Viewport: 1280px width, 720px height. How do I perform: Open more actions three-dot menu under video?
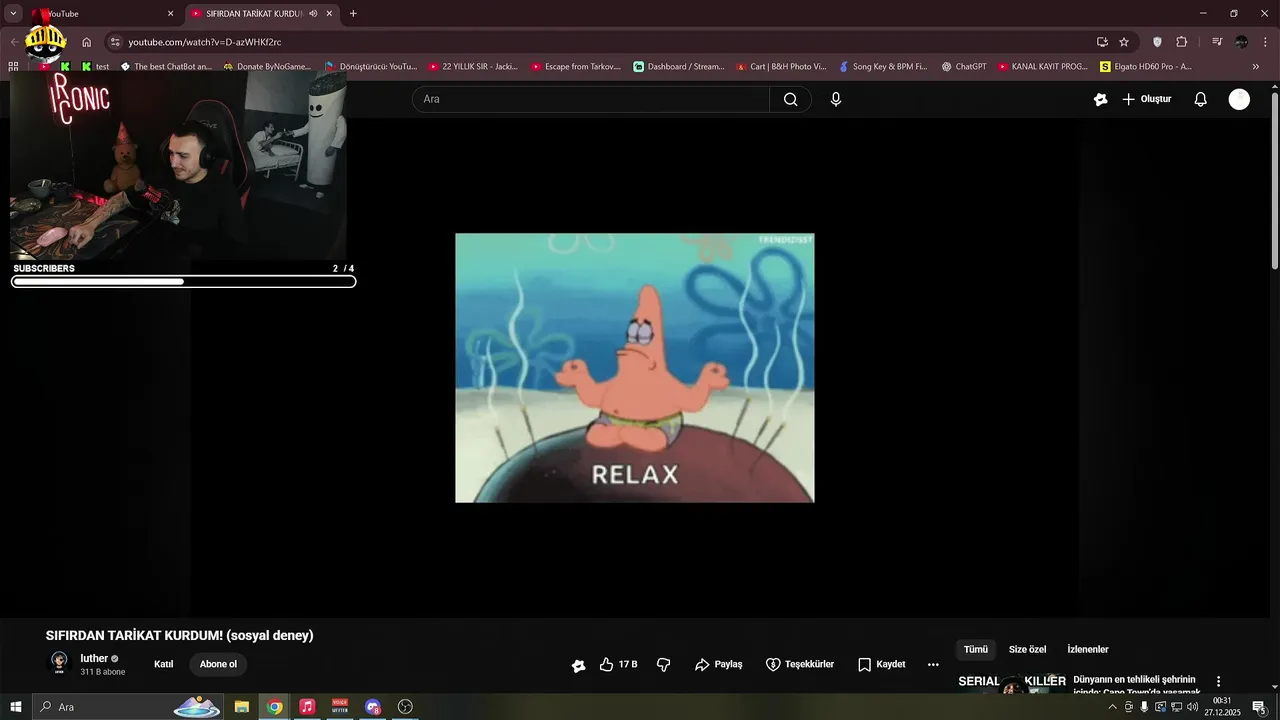click(933, 664)
